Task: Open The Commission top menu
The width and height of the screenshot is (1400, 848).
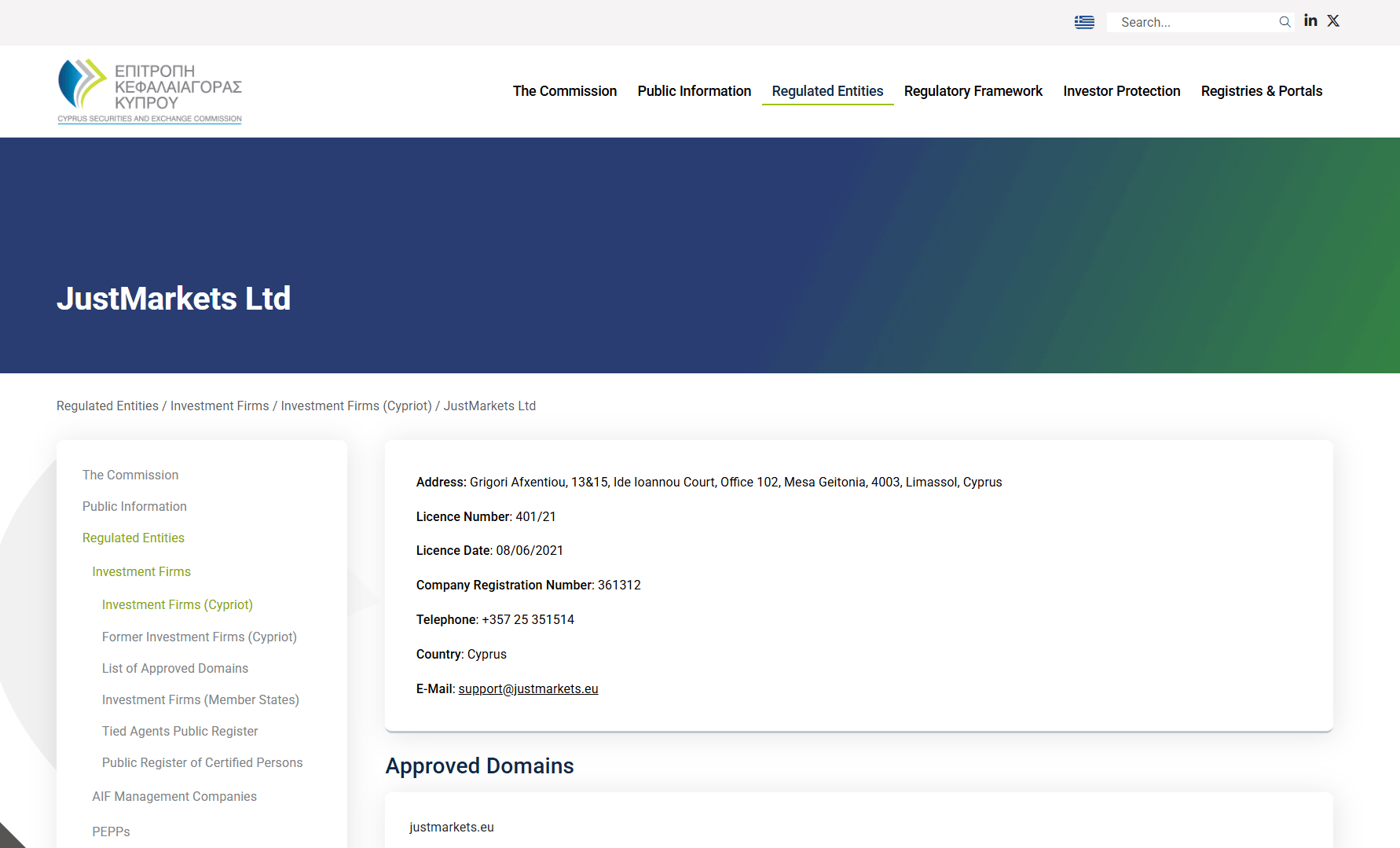Action: [x=565, y=91]
